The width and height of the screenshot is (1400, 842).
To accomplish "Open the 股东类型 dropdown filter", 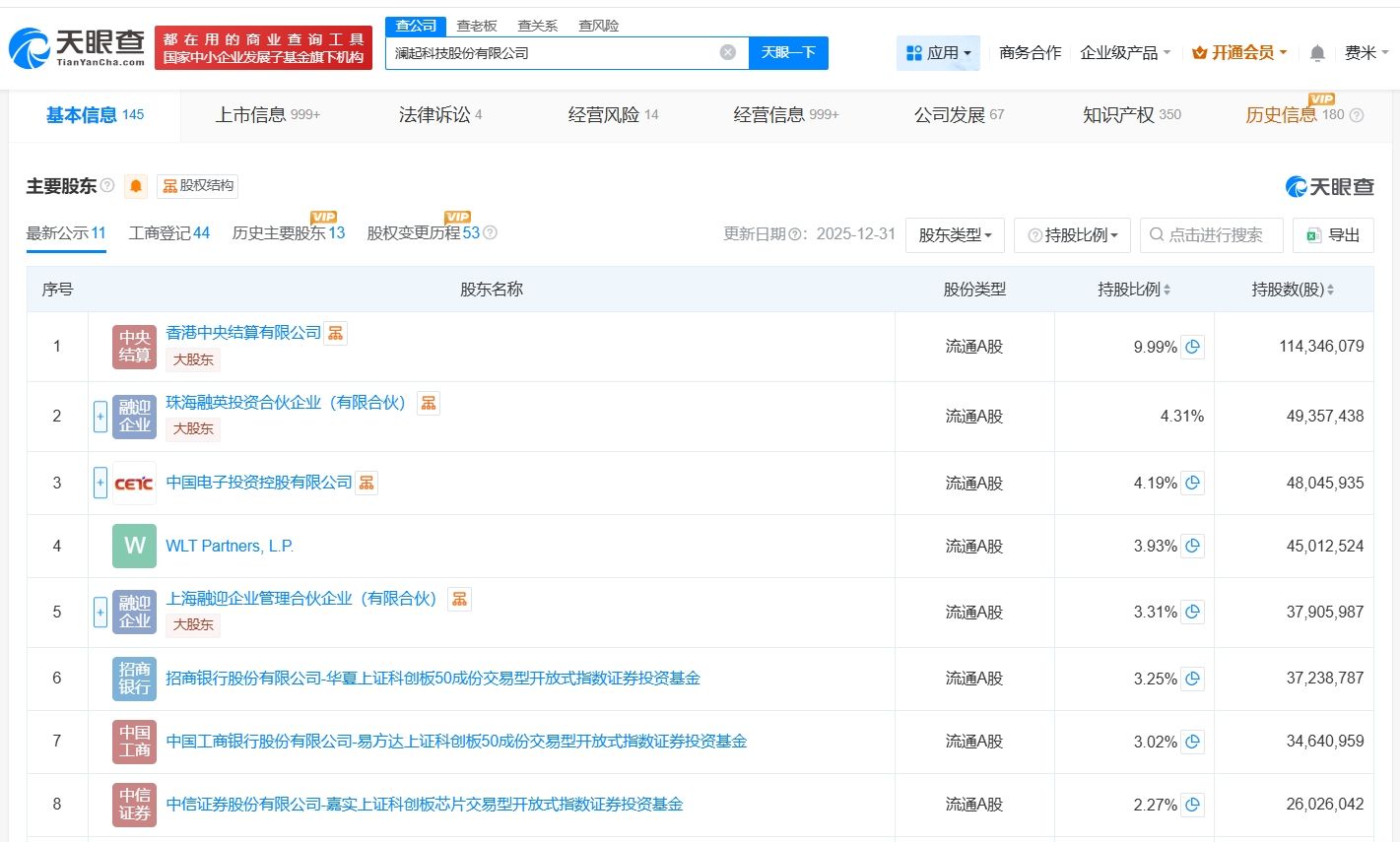I will pyautogui.click(x=954, y=235).
